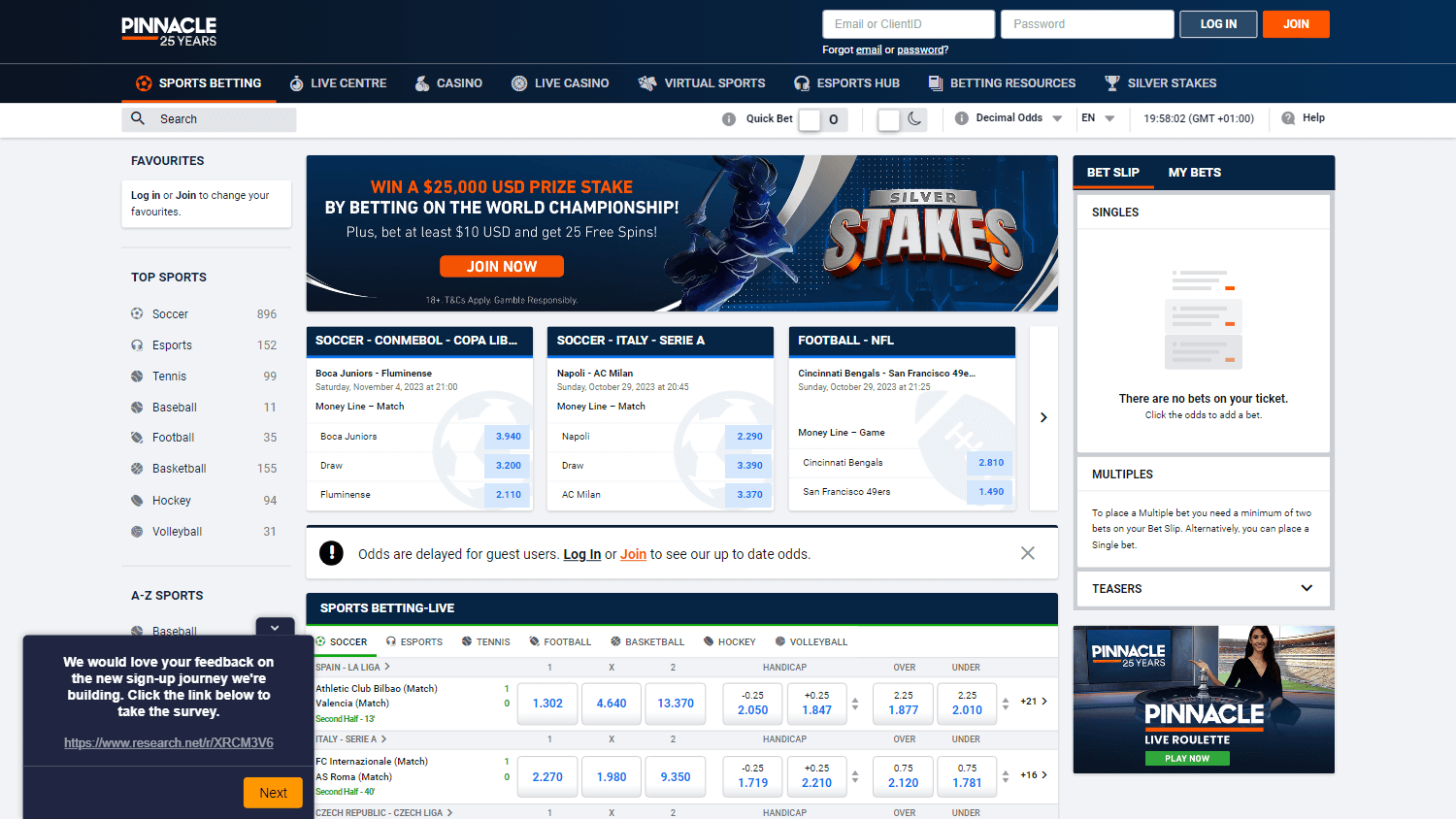Click the LOG IN button
Image resolution: width=1456 pixels, height=819 pixels.
[x=1218, y=24]
